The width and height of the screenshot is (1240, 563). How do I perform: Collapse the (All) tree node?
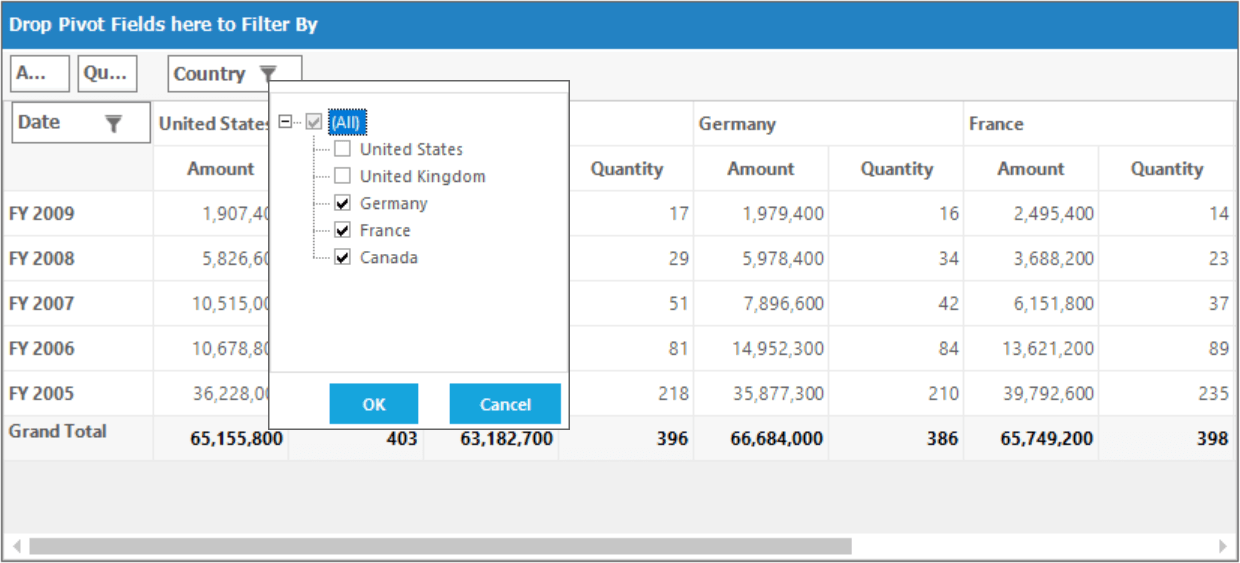pyautogui.click(x=286, y=122)
